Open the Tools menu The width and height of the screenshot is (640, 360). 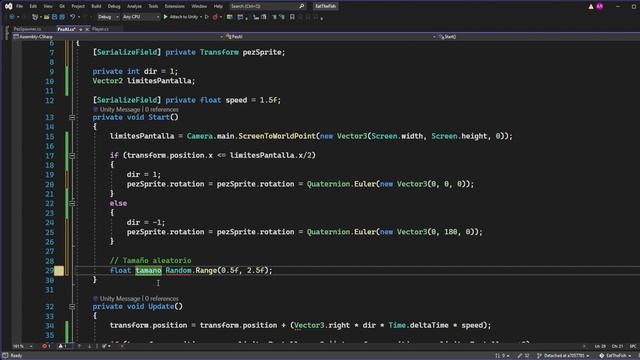(153, 6)
